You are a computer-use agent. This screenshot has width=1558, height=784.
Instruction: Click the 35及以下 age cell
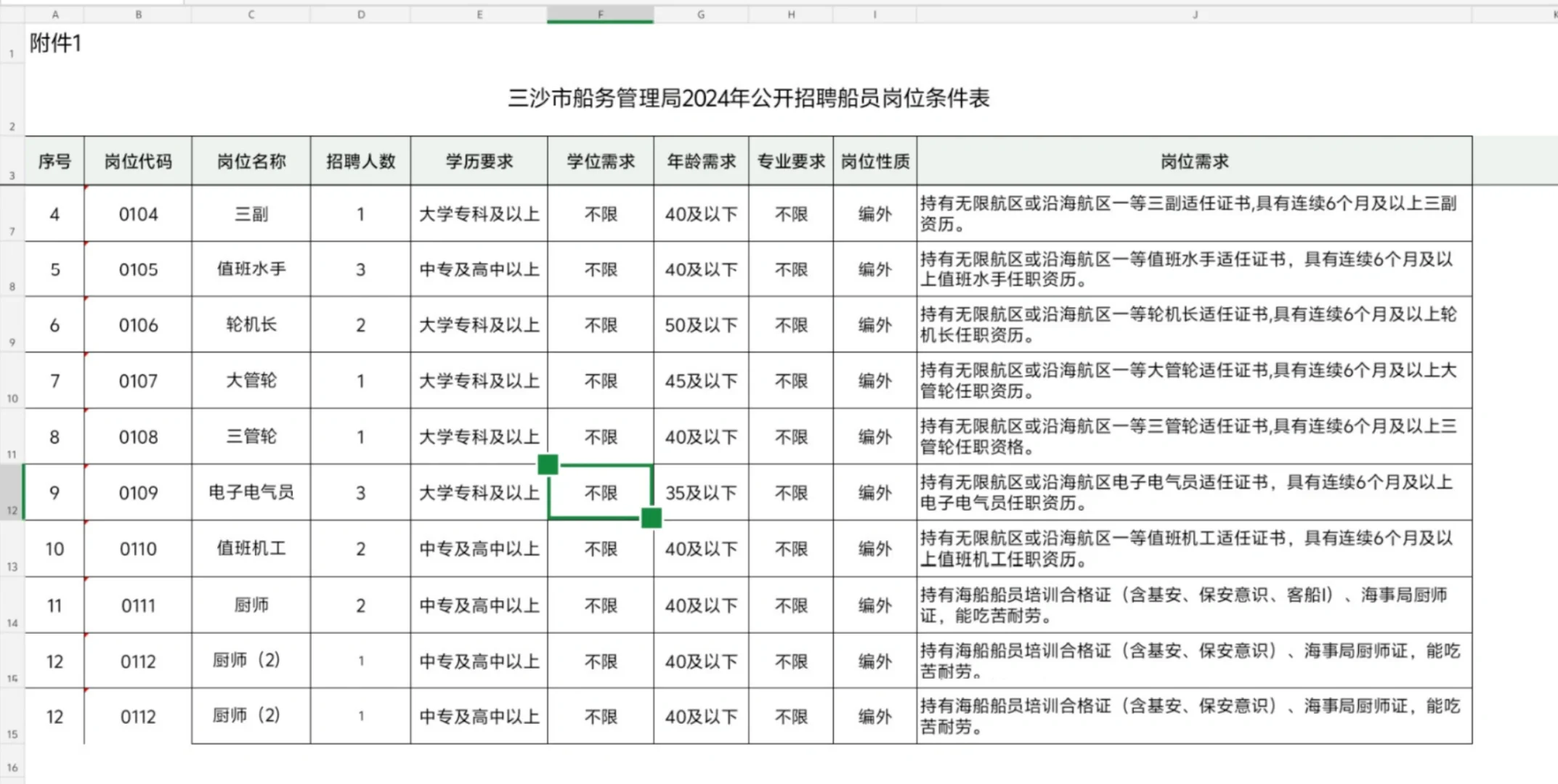(701, 493)
